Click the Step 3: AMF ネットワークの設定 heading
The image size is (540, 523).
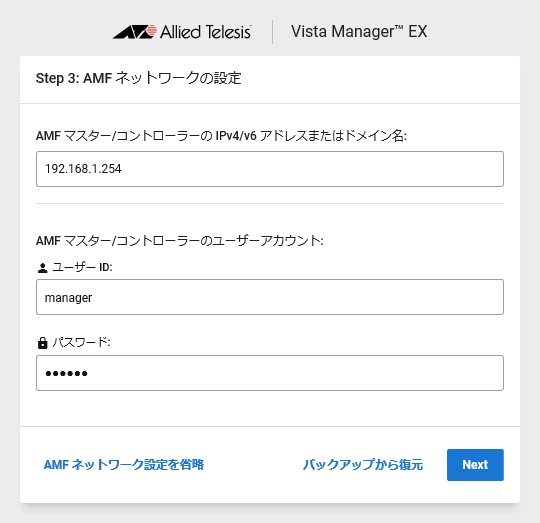click(x=138, y=78)
